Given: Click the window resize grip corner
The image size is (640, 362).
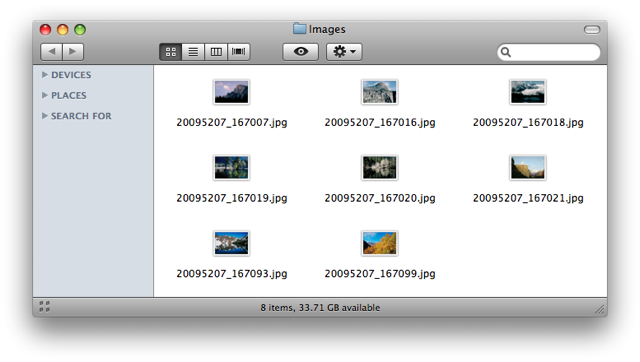Looking at the screenshot, I should pos(600,310).
